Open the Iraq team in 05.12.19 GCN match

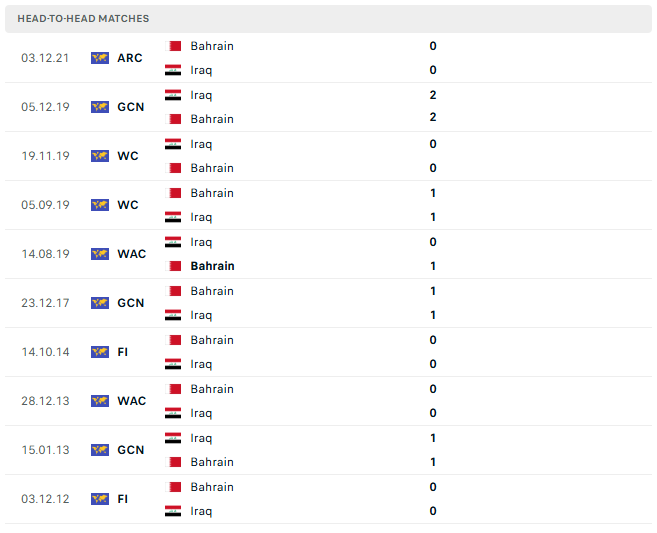coord(201,95)
